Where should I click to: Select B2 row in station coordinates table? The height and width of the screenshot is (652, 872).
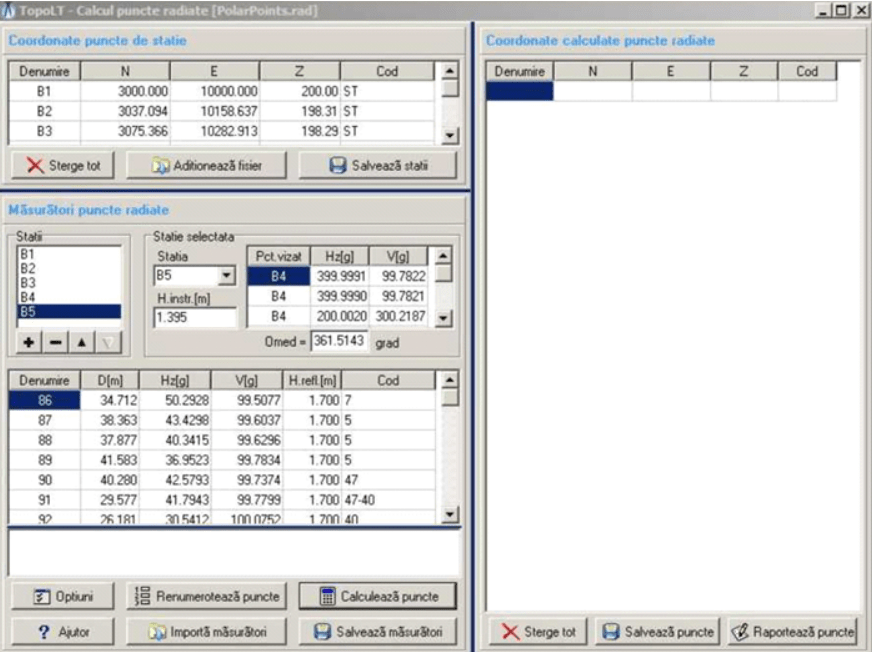(x=221, y=111)
